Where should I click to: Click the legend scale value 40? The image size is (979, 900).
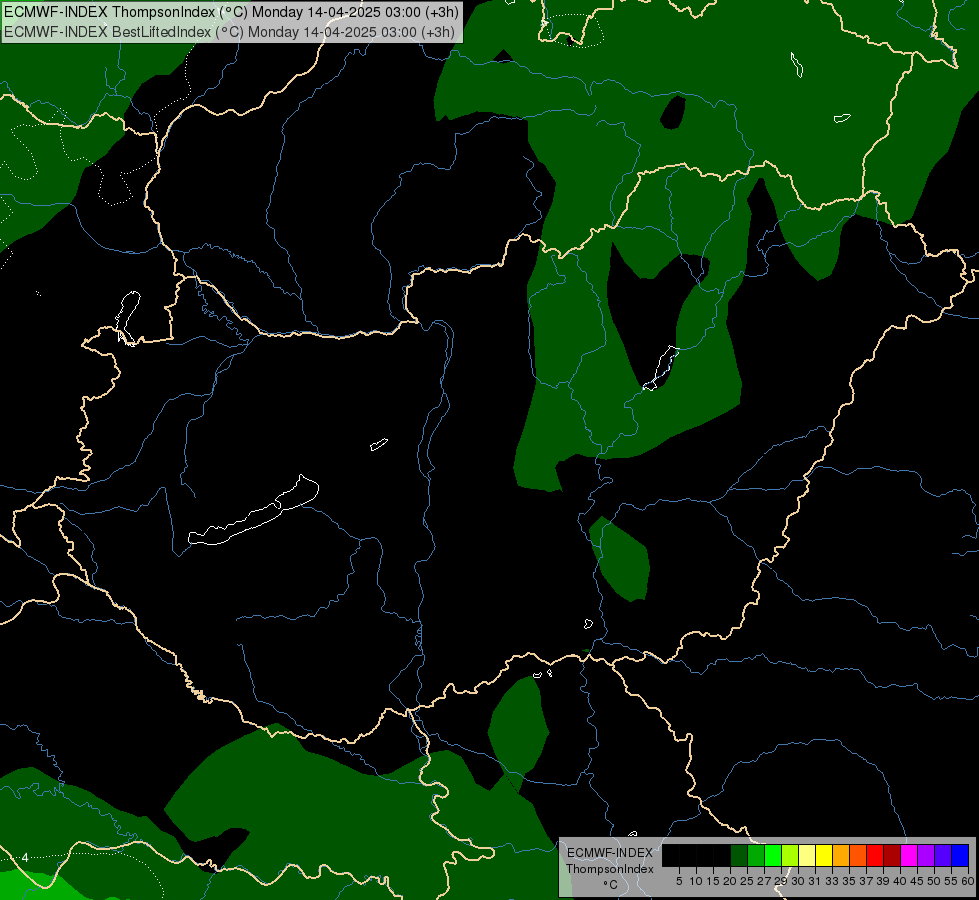click(900, 881)
